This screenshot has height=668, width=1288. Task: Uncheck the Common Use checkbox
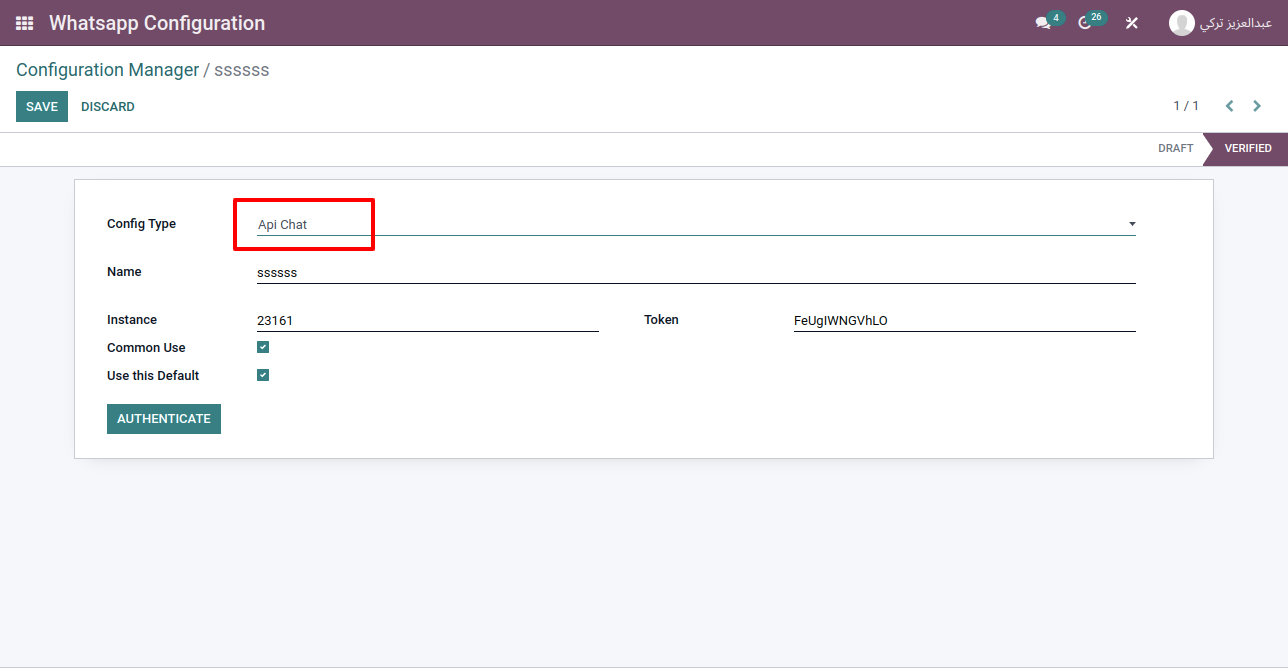(263, 347)
